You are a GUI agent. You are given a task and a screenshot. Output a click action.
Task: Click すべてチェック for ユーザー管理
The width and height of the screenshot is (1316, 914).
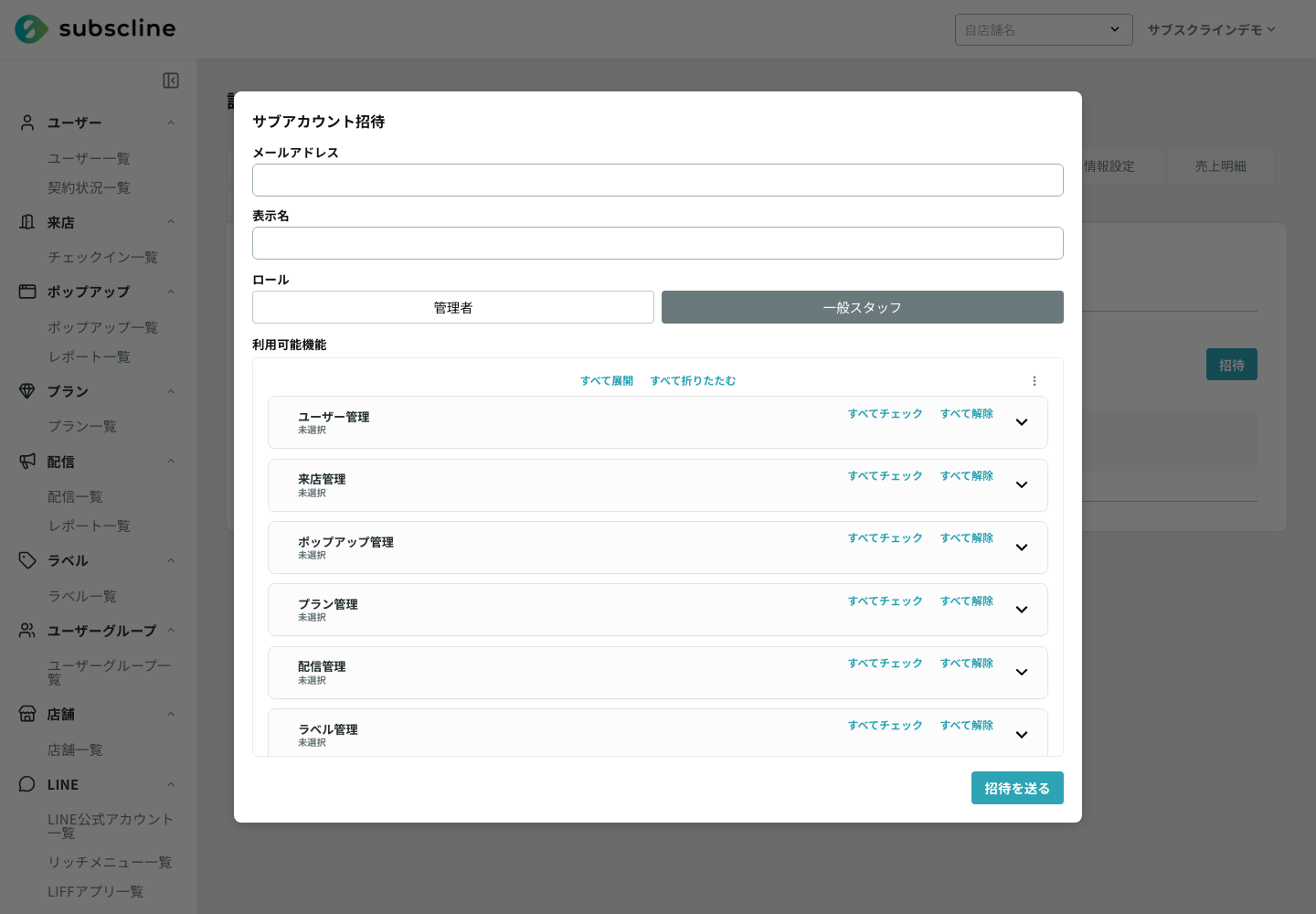point(886,414)
